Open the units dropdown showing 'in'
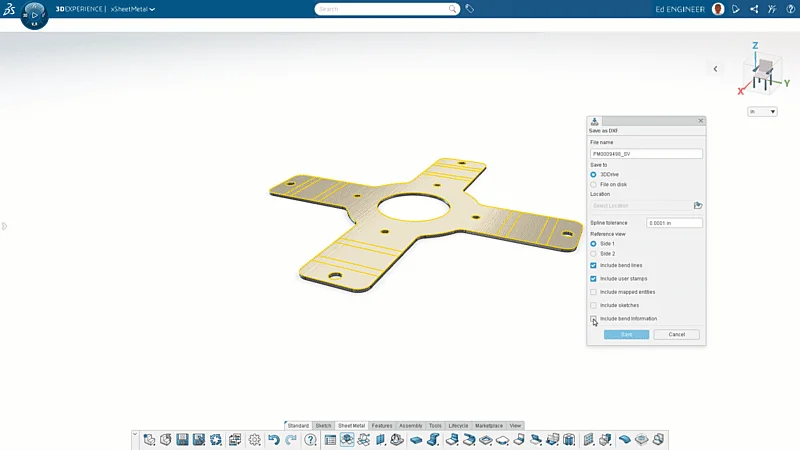Image resolution: width=800 pixels, height=450 pixels. pos(762,112)
